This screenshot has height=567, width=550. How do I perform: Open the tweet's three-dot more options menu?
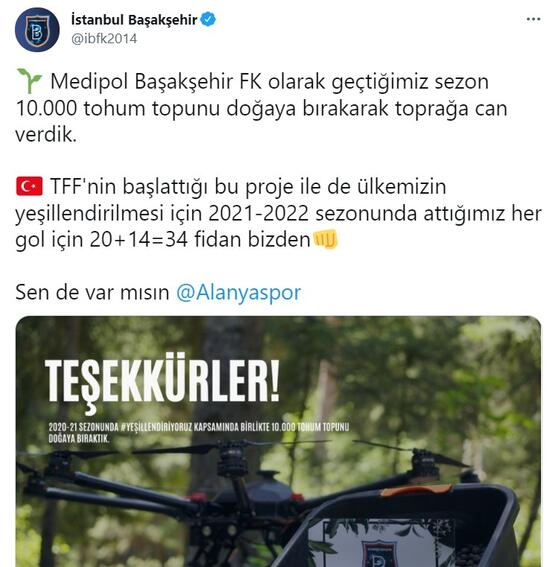click(x=533, y=19)
